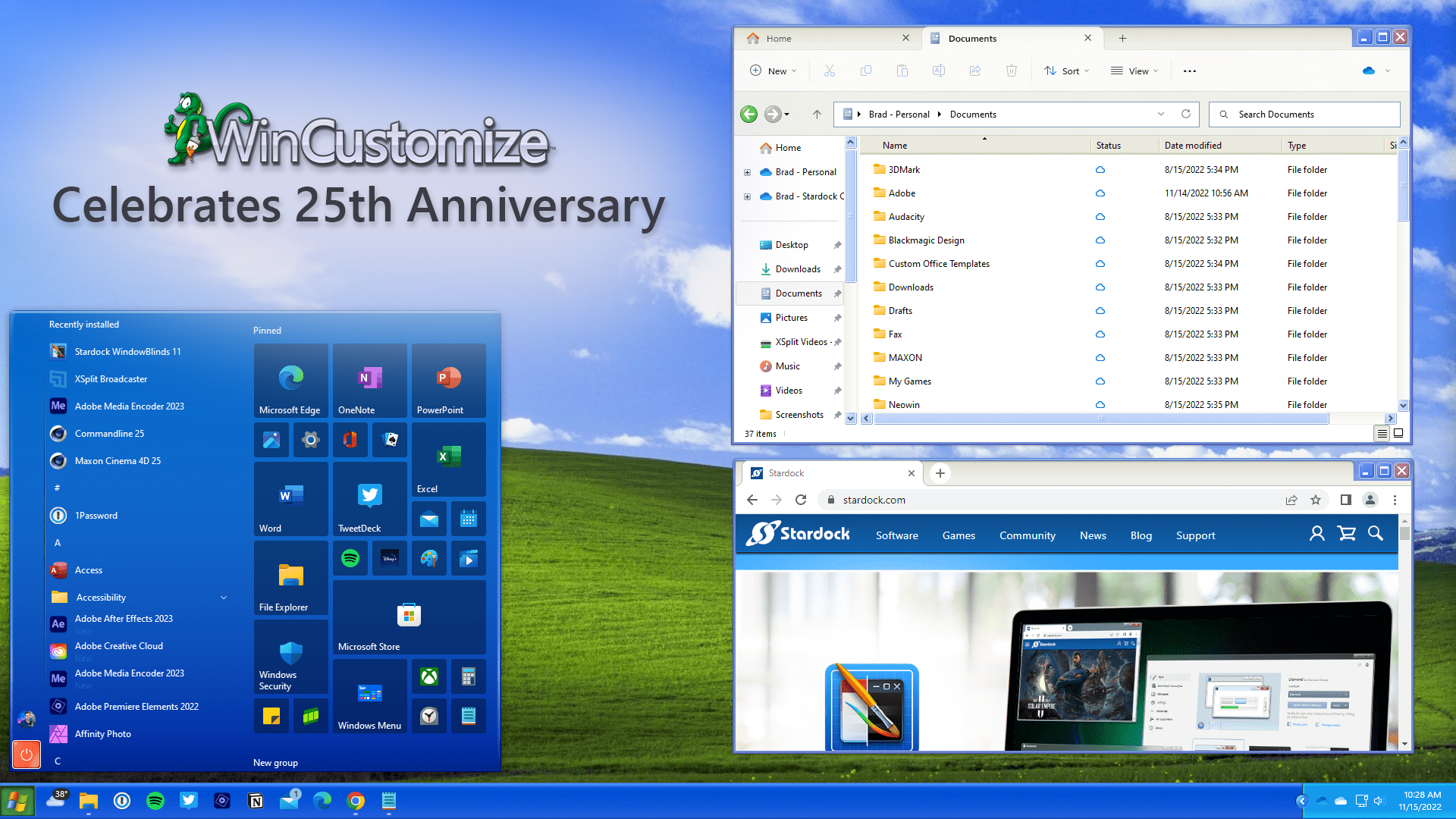Bookmark page with the star icon
The image size is (1456, 819).
1316,500
